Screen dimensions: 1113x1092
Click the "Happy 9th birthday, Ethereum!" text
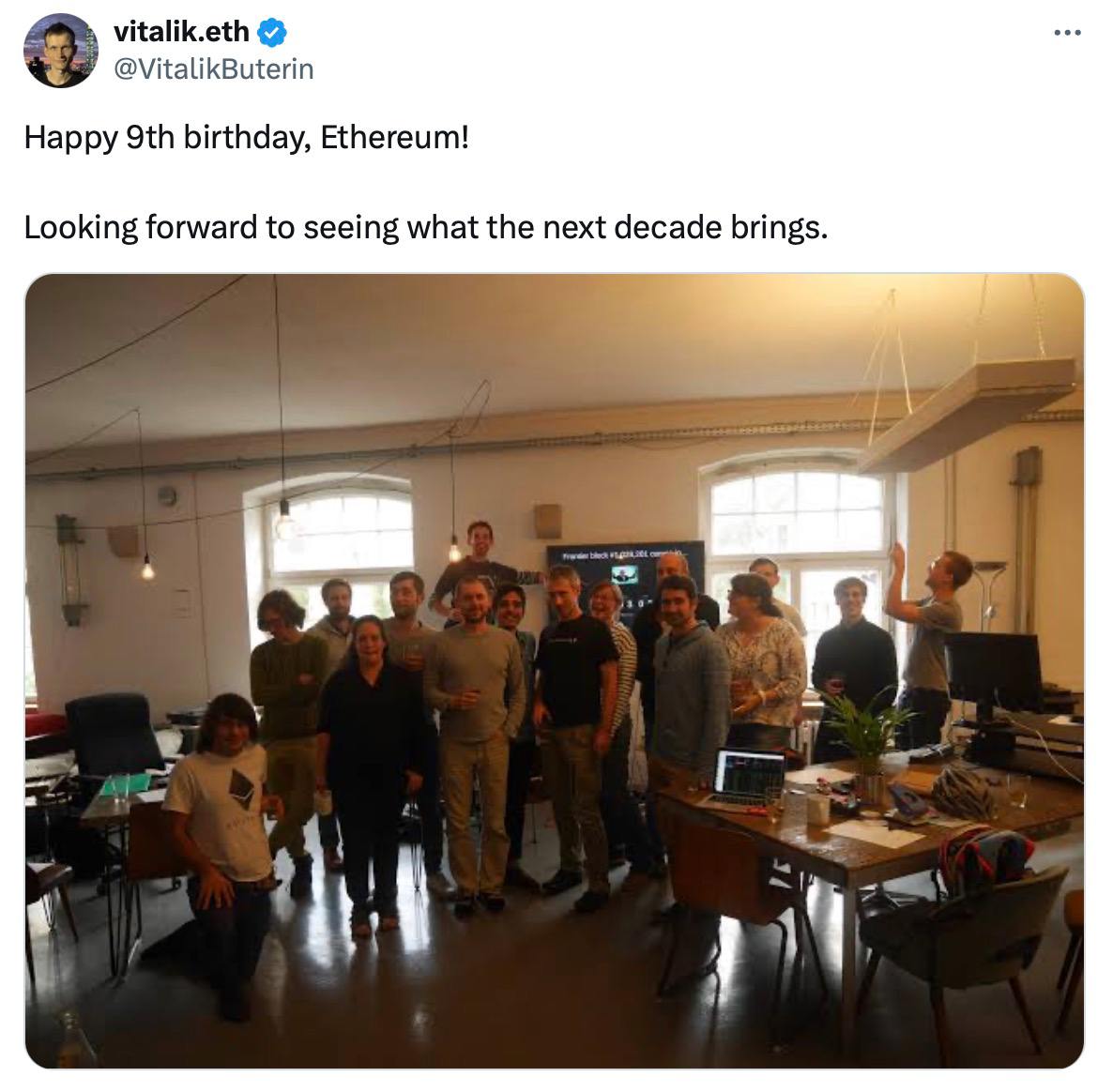(246, 137)
